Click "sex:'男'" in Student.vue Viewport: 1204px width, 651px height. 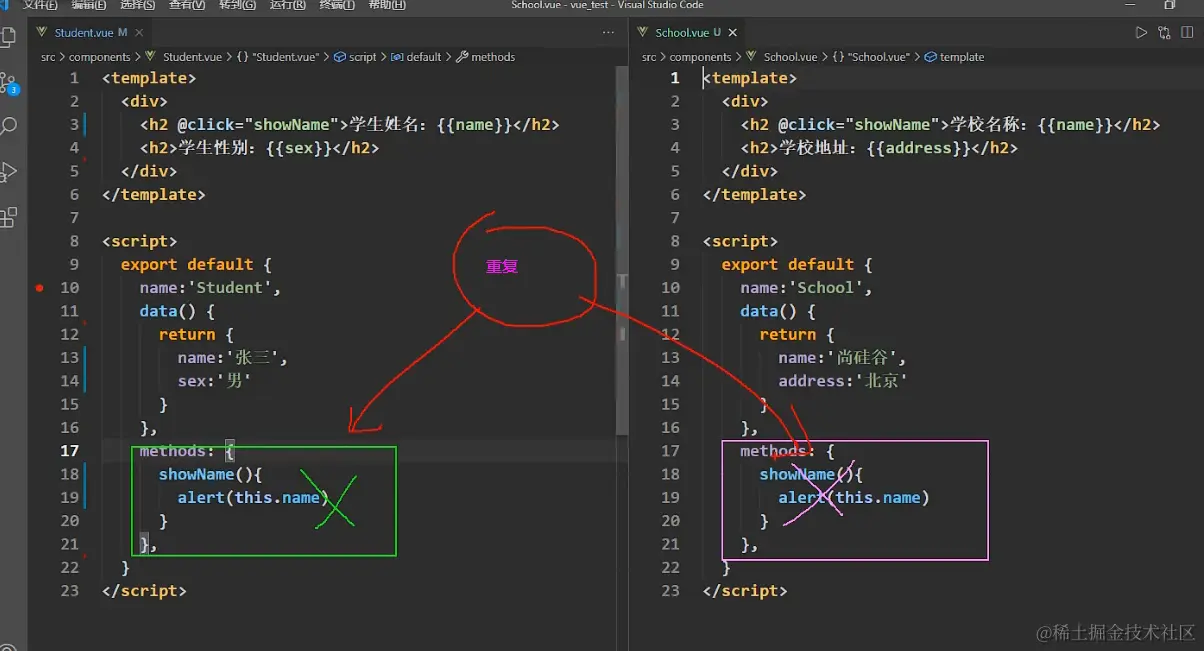click(214, 381)
